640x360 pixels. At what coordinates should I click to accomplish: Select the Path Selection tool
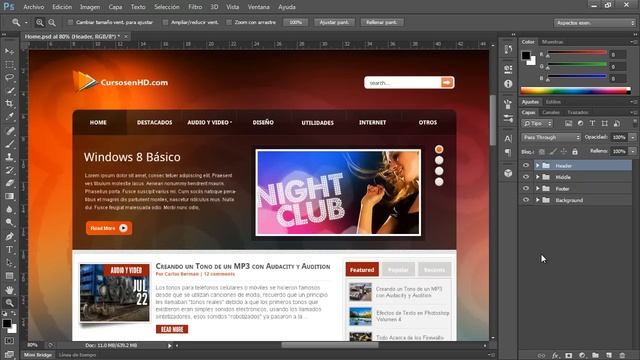tap(9, 262)
